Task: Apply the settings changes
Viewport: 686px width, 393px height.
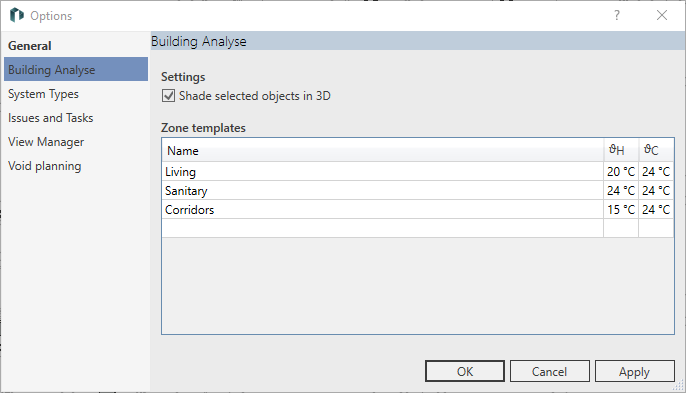Action: [x=634, y=371]
